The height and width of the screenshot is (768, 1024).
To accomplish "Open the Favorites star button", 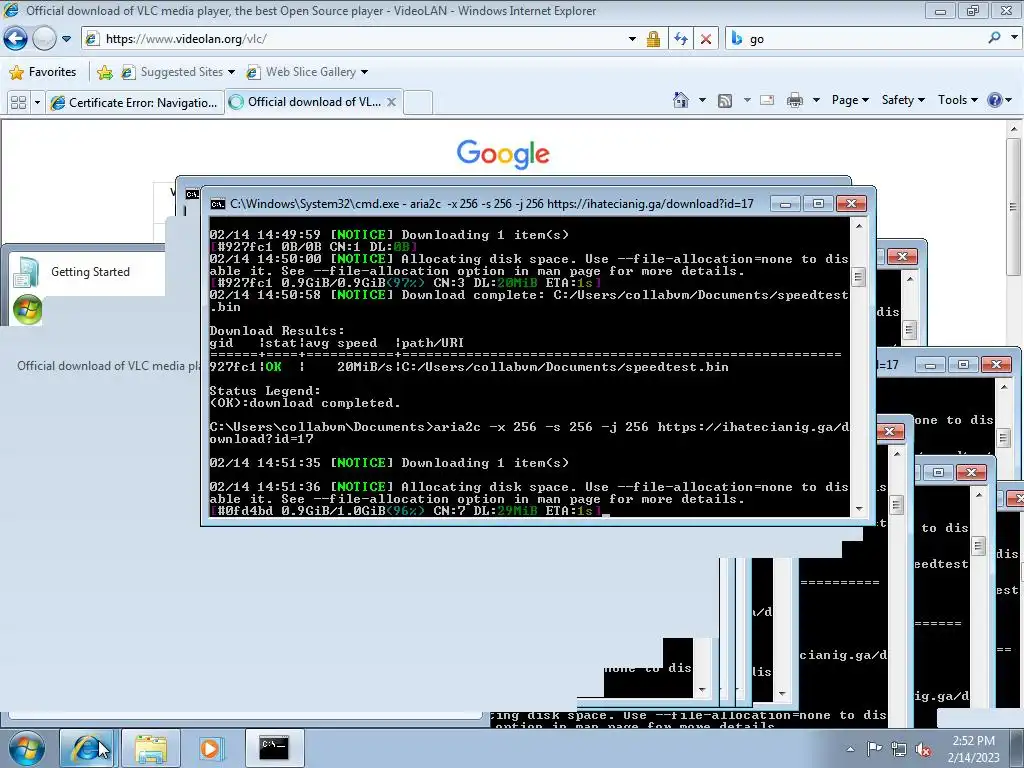I will (44, 72).
